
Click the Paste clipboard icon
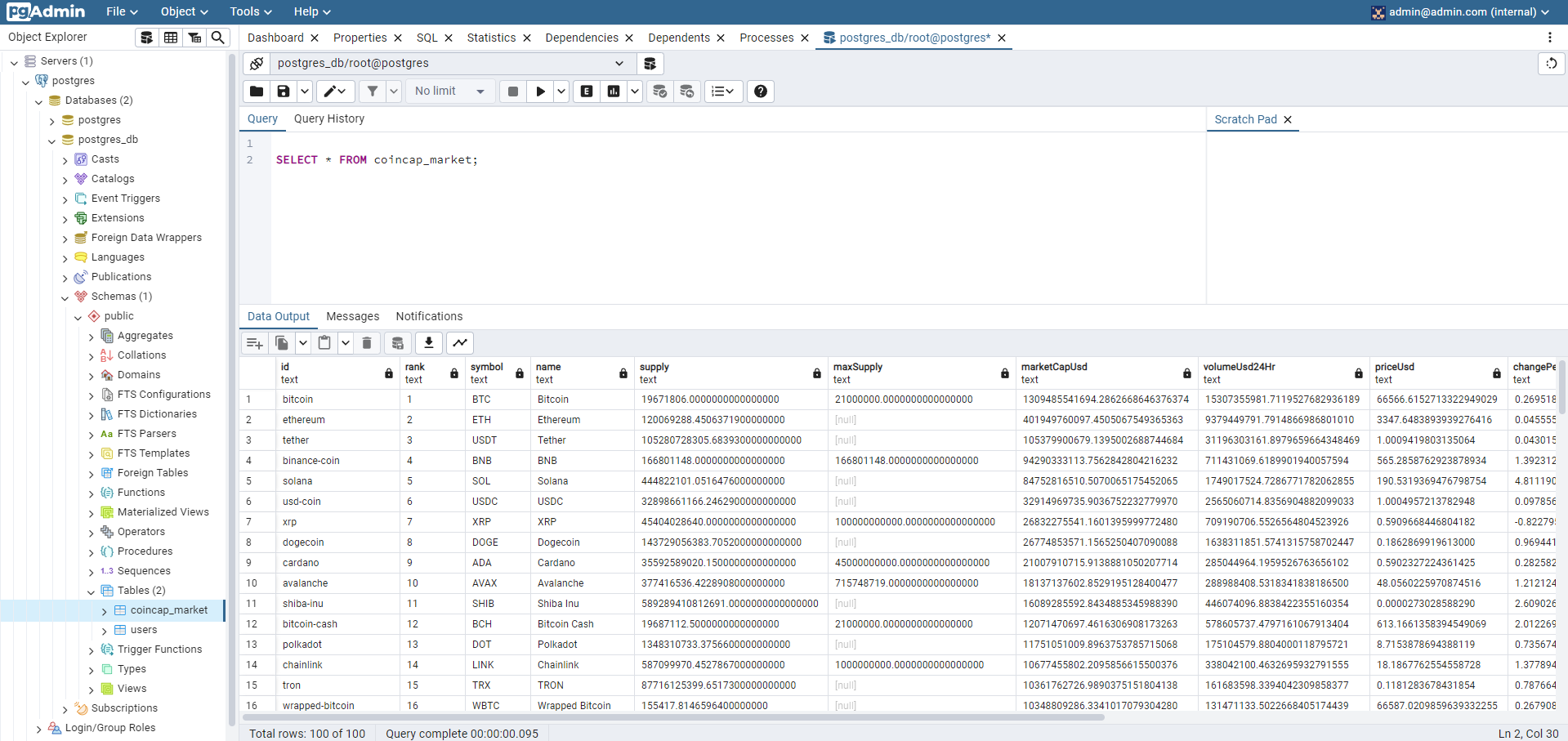pos(324,343)
